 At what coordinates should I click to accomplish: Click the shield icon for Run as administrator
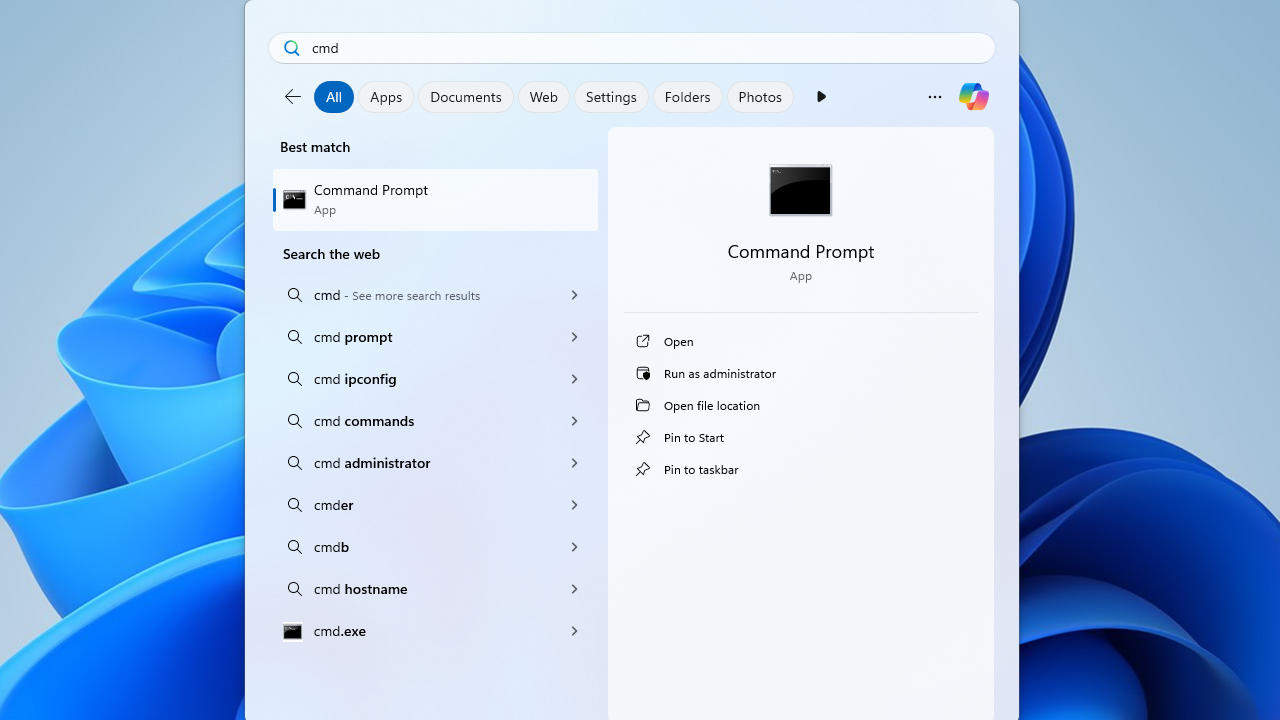tap(643, 373)
